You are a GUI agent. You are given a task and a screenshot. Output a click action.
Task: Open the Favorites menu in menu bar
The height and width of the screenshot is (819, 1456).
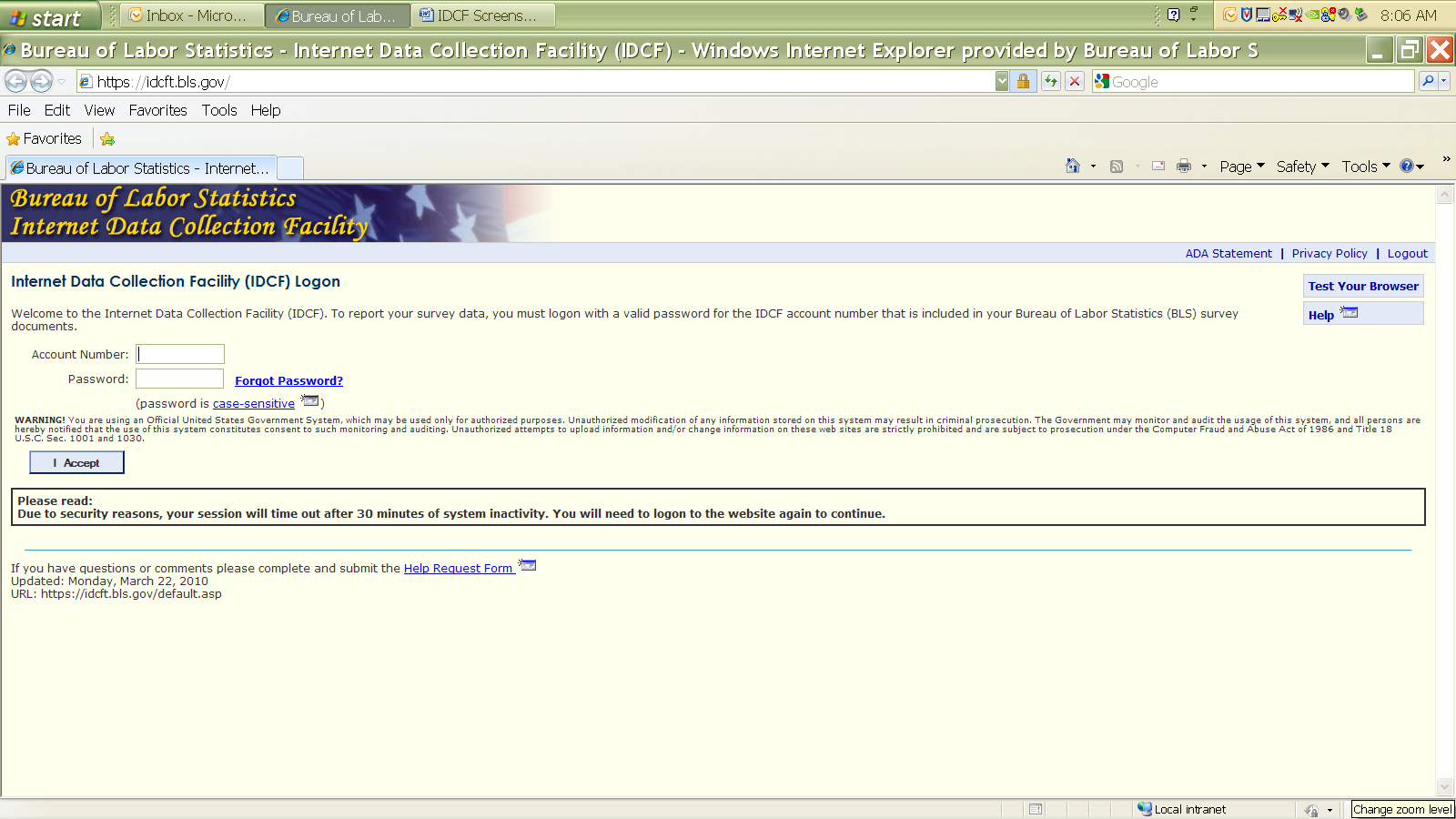pyautogui.click(x=157, y=110)
